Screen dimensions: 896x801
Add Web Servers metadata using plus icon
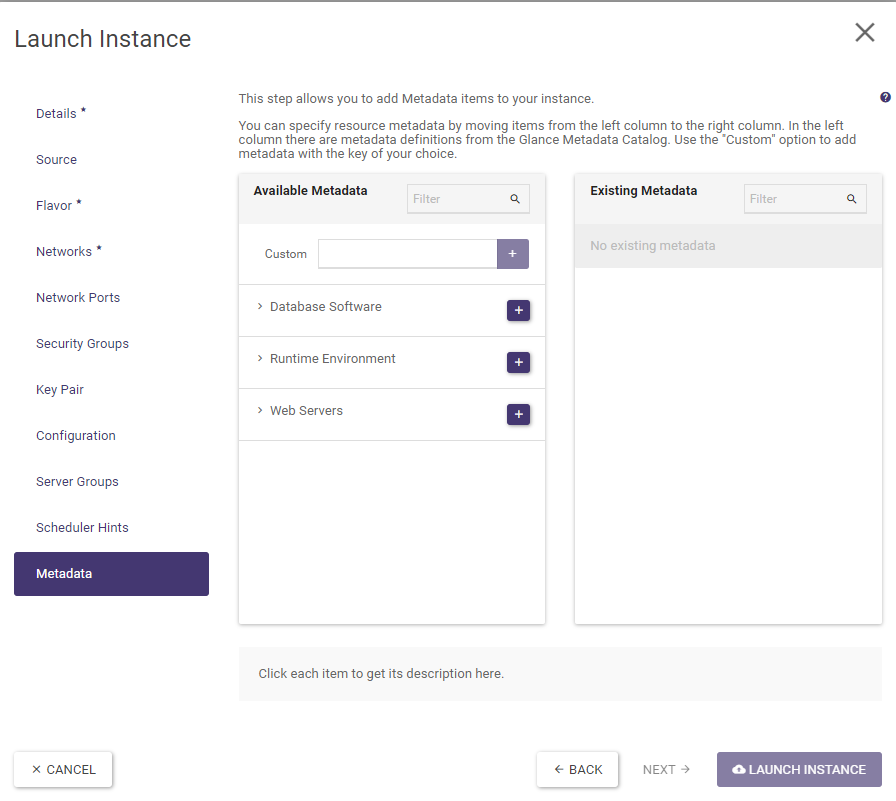tap(518, 415)
